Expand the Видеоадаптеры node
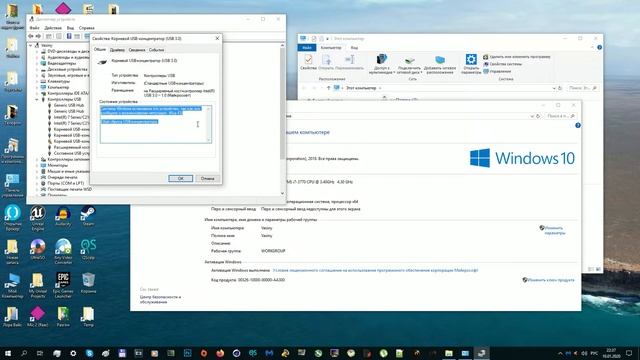 pyautogui.click(x=37, y=64)
